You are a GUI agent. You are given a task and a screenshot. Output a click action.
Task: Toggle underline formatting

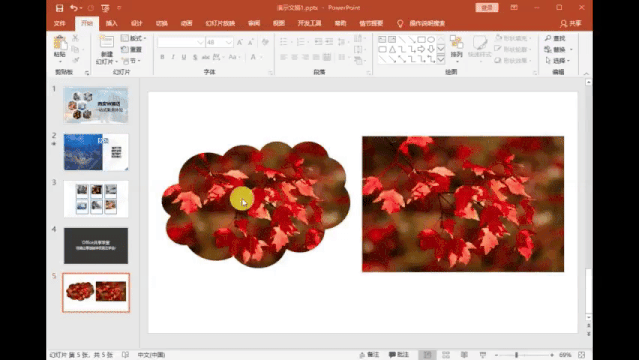pos(184,57)
